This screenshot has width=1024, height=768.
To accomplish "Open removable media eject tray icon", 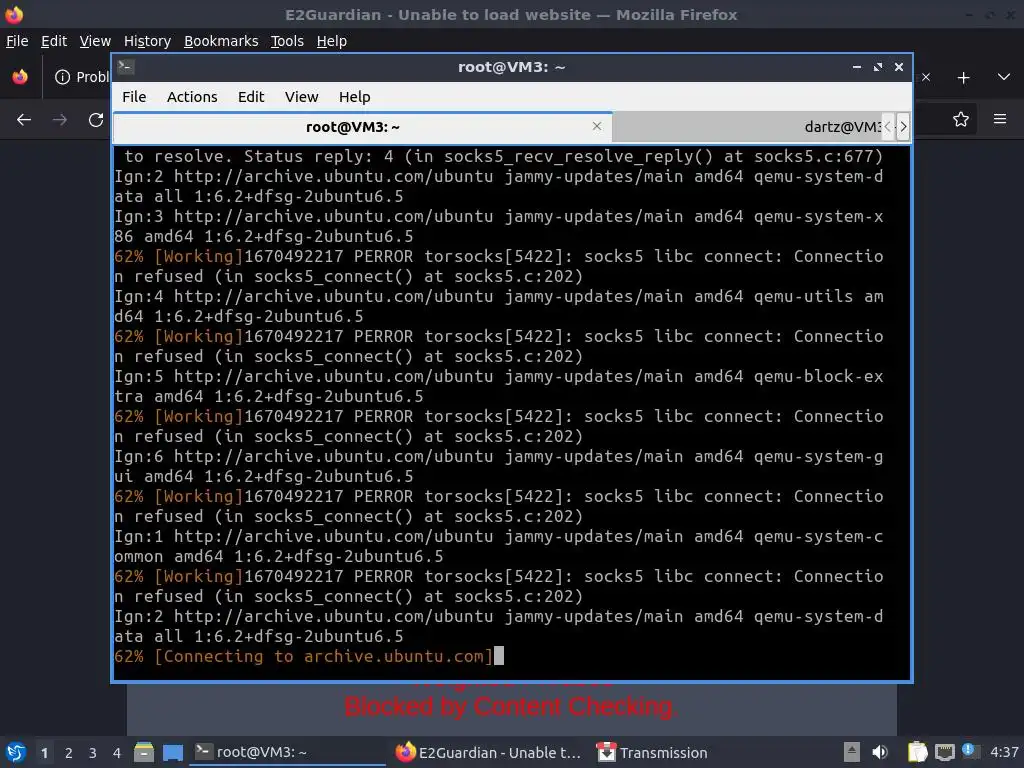I will [852, 752].
